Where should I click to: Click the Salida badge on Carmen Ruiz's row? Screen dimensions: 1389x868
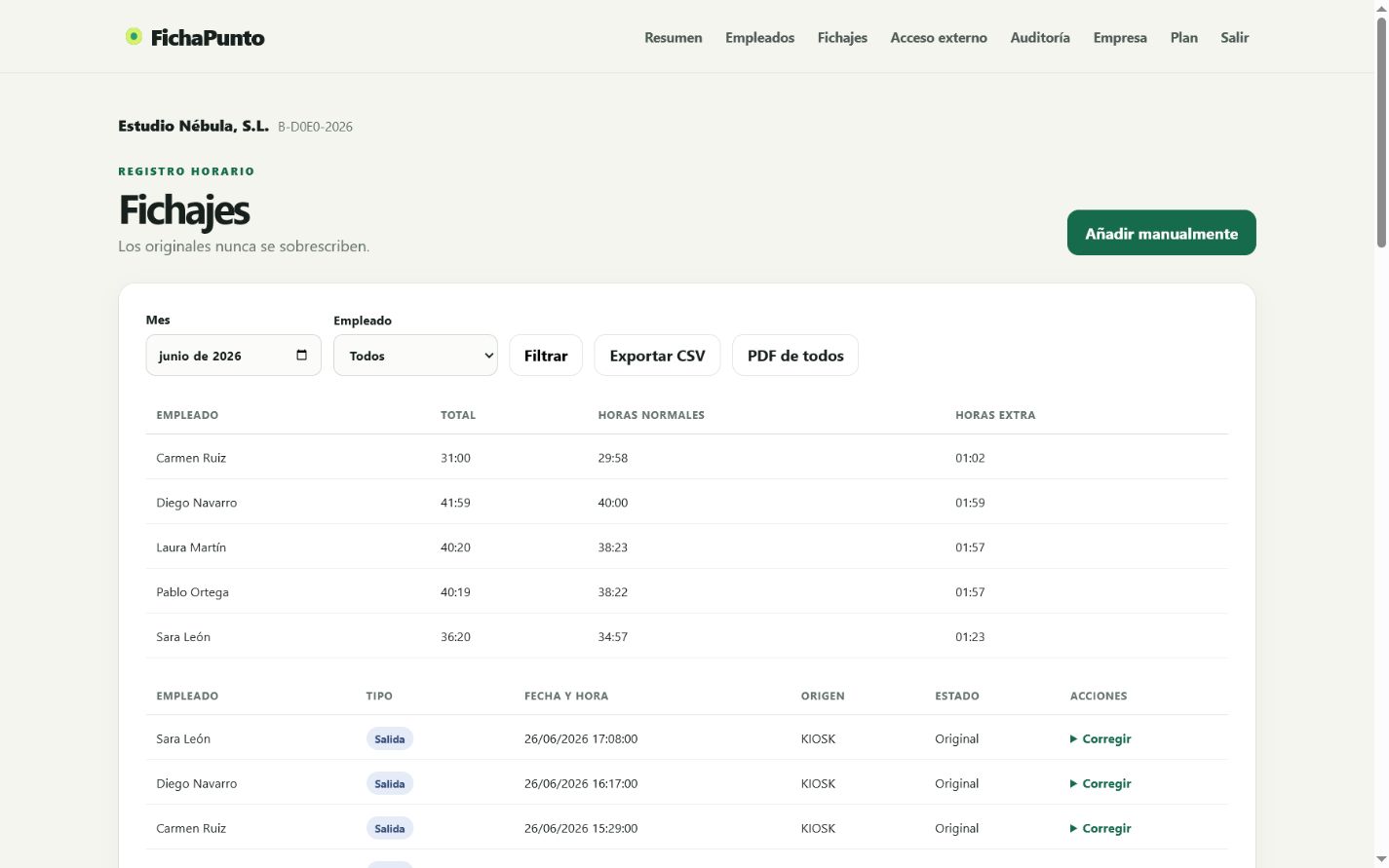click(x=390, y=829)
